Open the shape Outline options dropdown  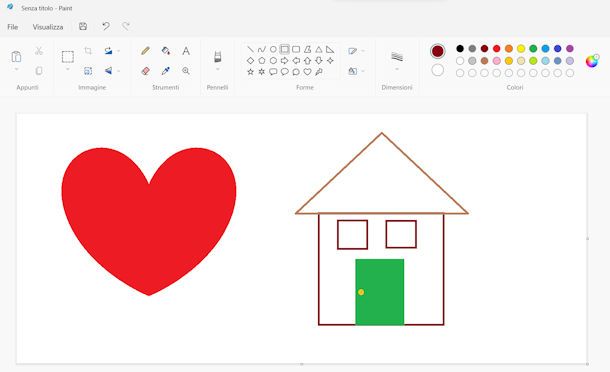[357, 51]
